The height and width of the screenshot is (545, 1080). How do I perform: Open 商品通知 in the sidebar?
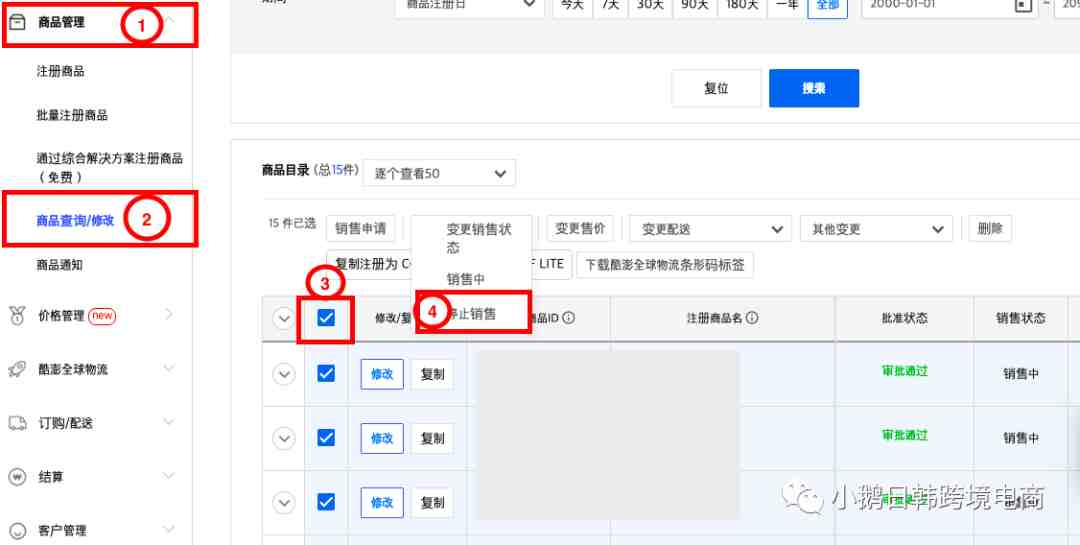(x=60, y=265)
